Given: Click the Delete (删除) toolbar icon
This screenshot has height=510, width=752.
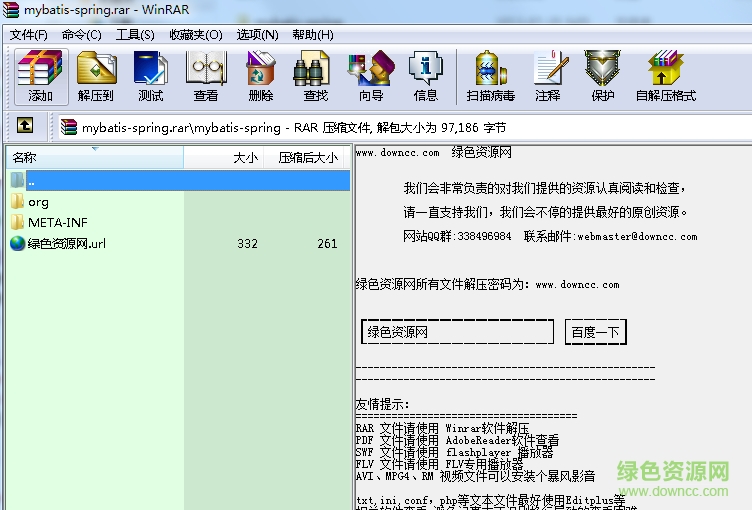Looking at the screenshot, I should 260,76.
